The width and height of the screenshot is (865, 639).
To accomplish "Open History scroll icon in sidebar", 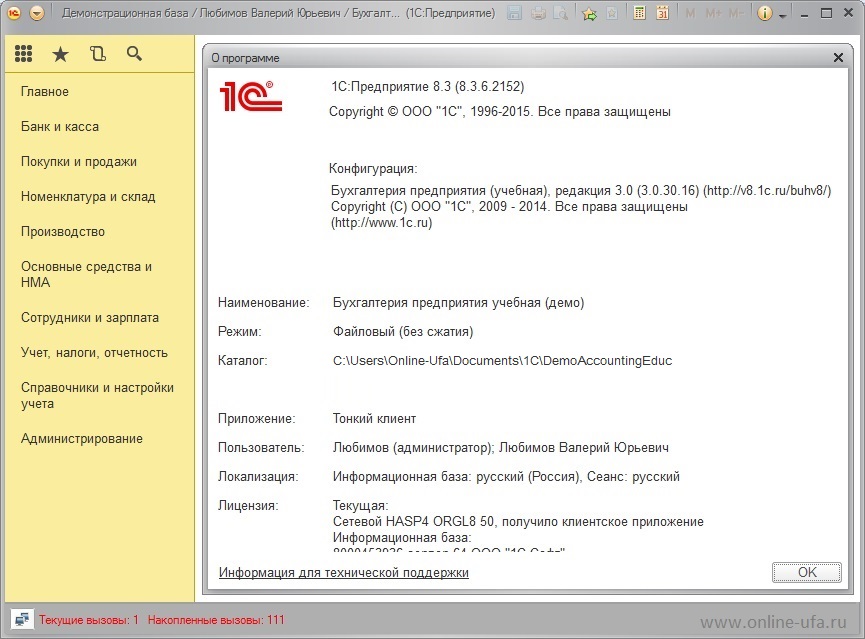I will [98, 54].
